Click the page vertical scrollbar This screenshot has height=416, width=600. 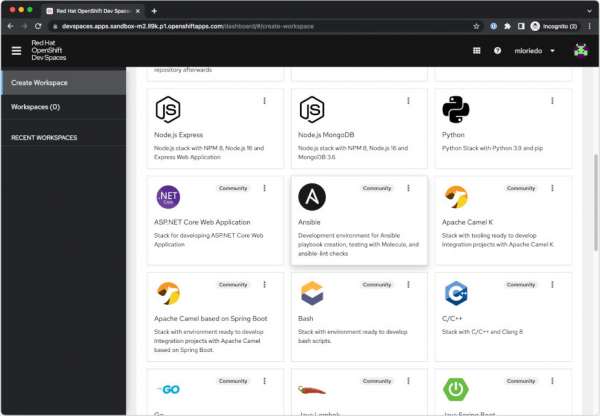(x=595, y=202)
